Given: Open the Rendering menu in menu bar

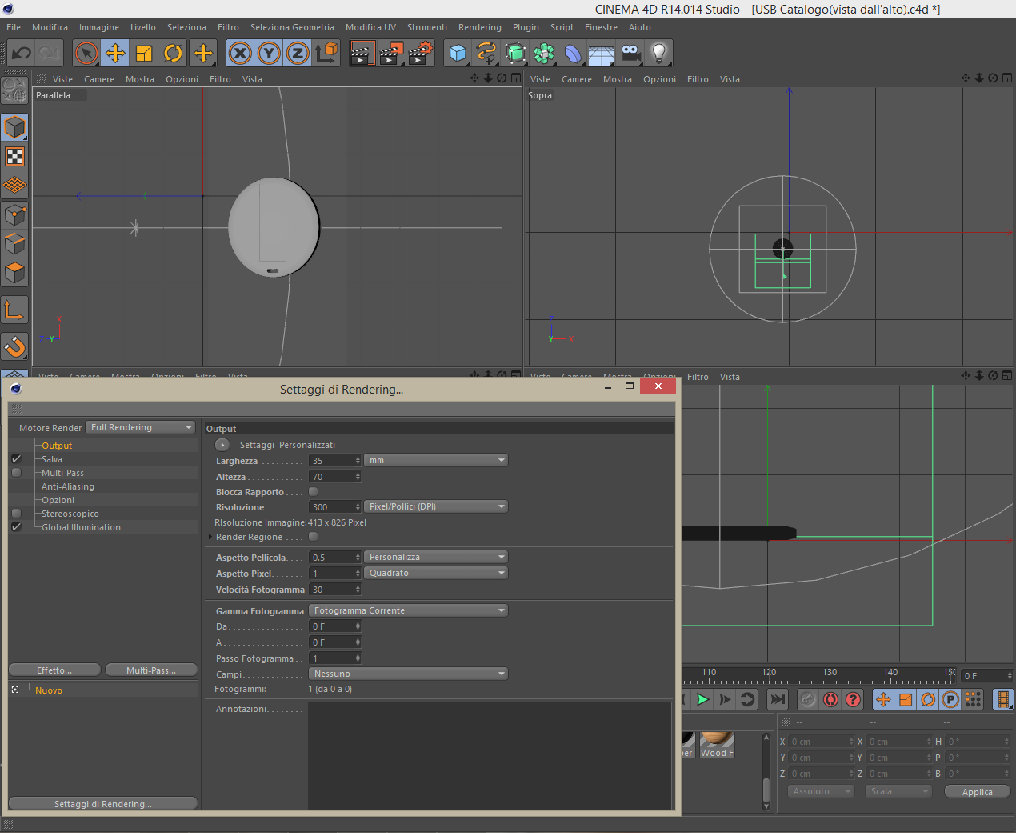Looking at the screenshot, I should pos(479,27).
